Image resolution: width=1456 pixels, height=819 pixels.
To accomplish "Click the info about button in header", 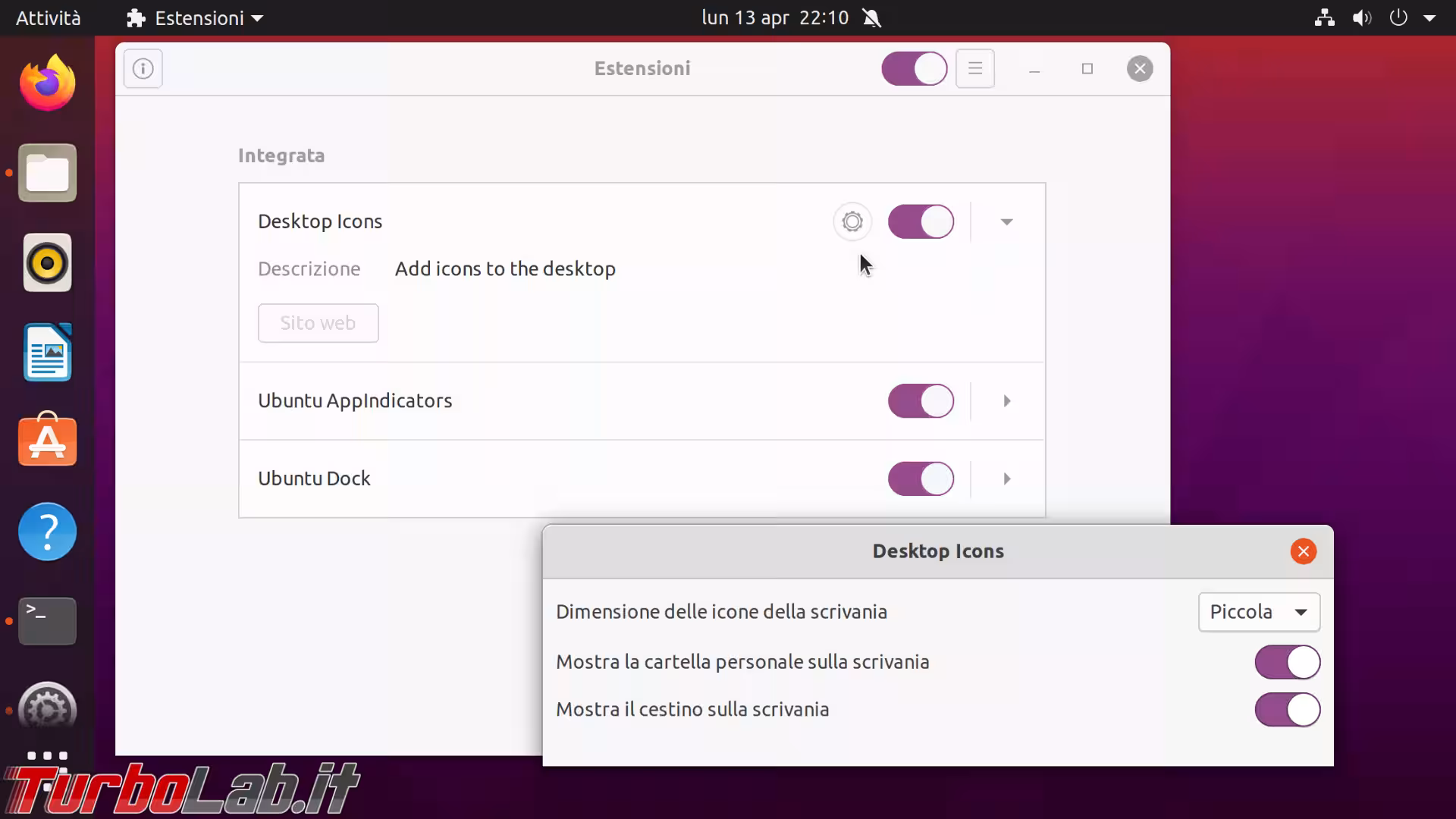I will (143, 68).
